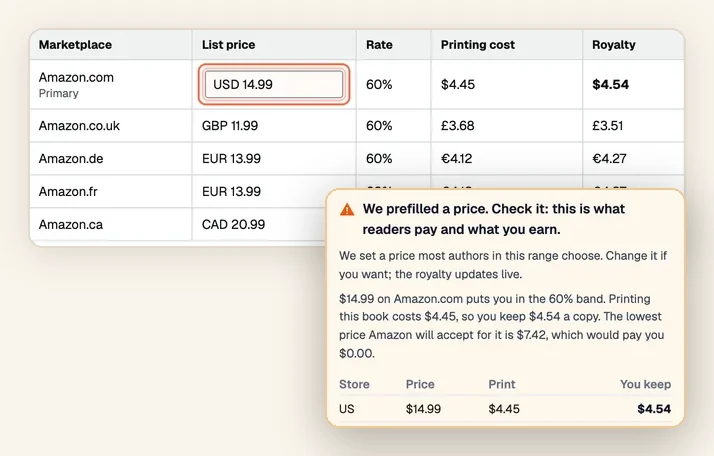Screen dimensions: 714x456
Task: Select the Amazon.de marketplace row
Action: (357, 159)
